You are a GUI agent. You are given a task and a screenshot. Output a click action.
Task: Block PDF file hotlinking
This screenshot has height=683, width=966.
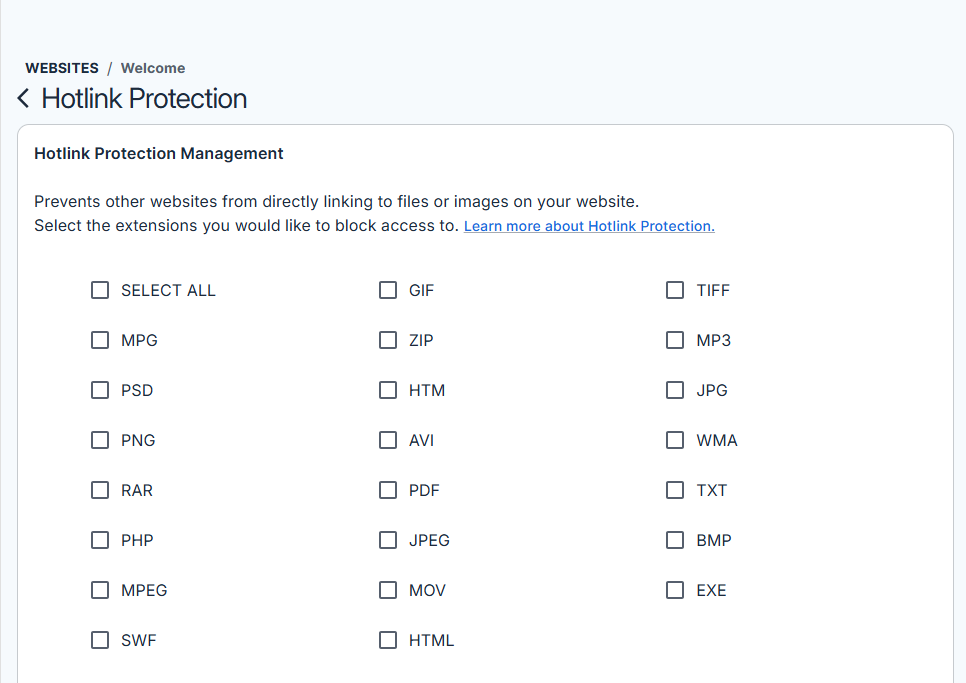point(388,490)
